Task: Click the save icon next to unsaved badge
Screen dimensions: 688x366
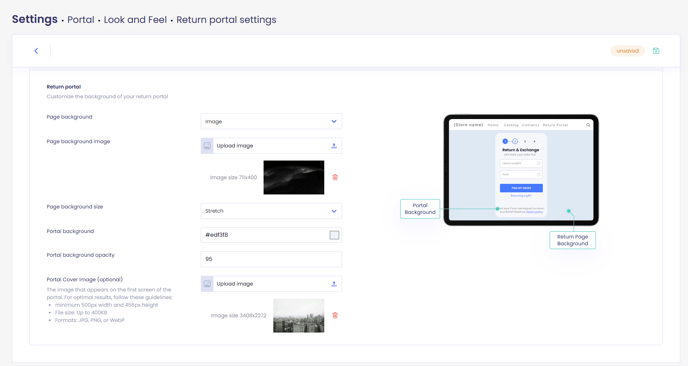Action: click(x=656, y=51)
